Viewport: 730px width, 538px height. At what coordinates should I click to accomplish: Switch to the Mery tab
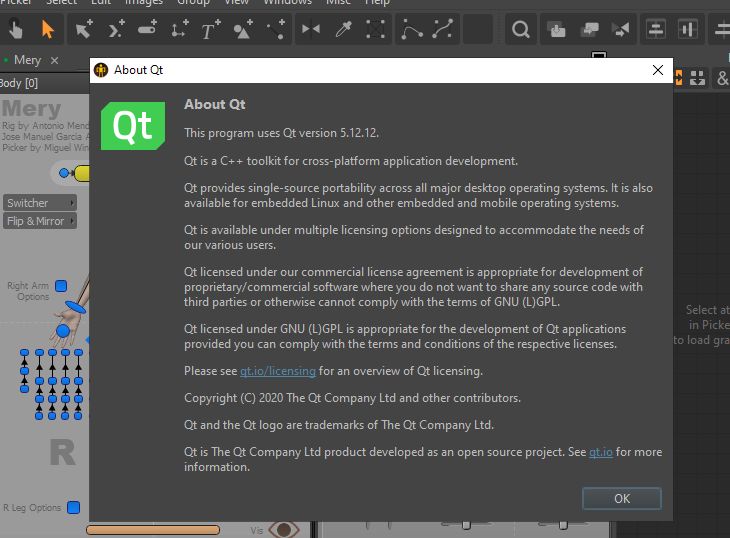(x=27, y=61)
